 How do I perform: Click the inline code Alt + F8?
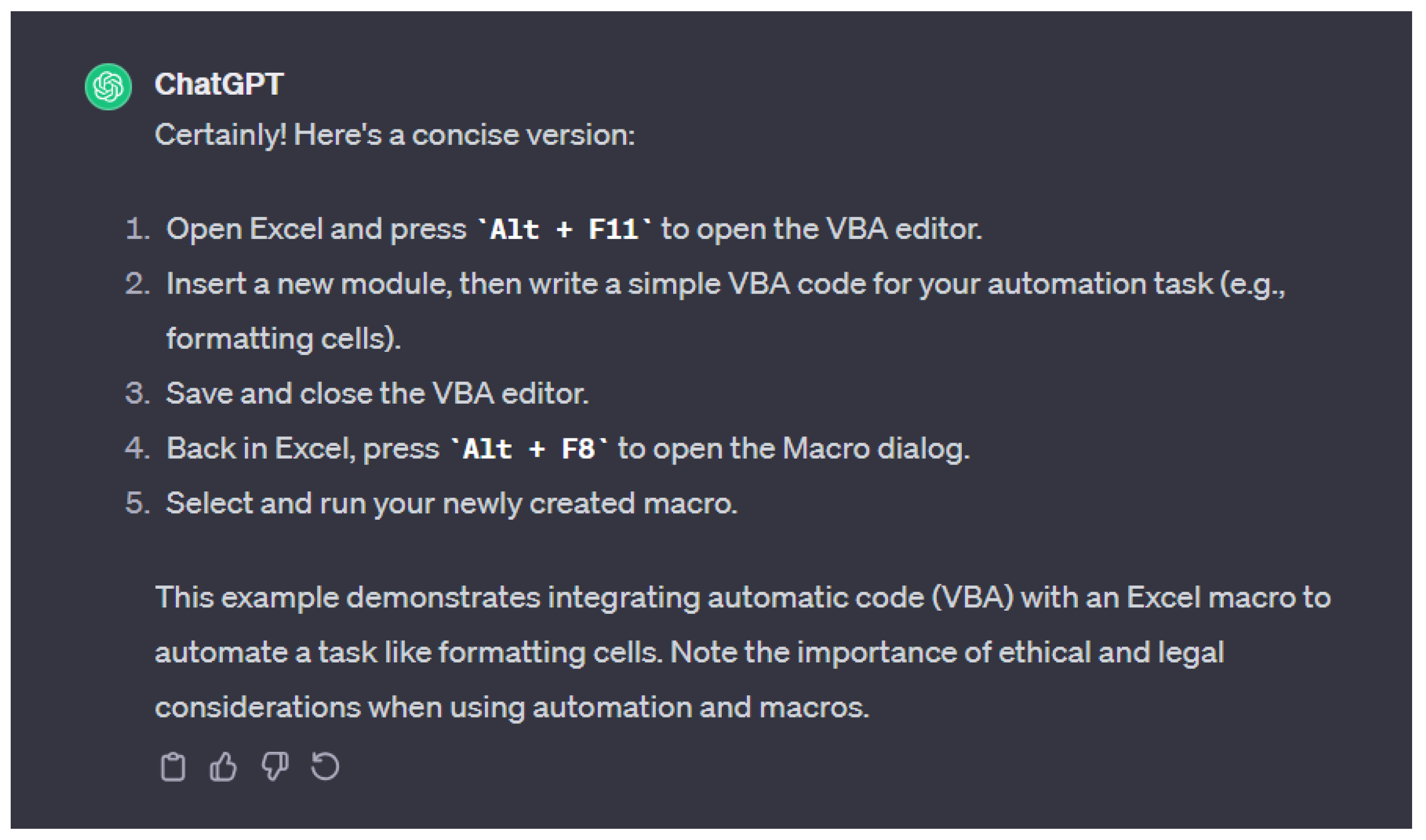tap(529, 450)
